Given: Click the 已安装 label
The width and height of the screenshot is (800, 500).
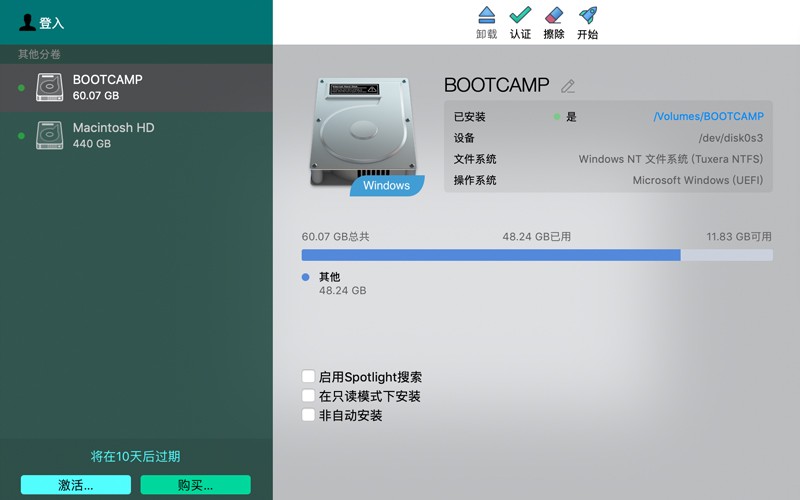Looking at the screenshot, I should (x=469, y=117).
